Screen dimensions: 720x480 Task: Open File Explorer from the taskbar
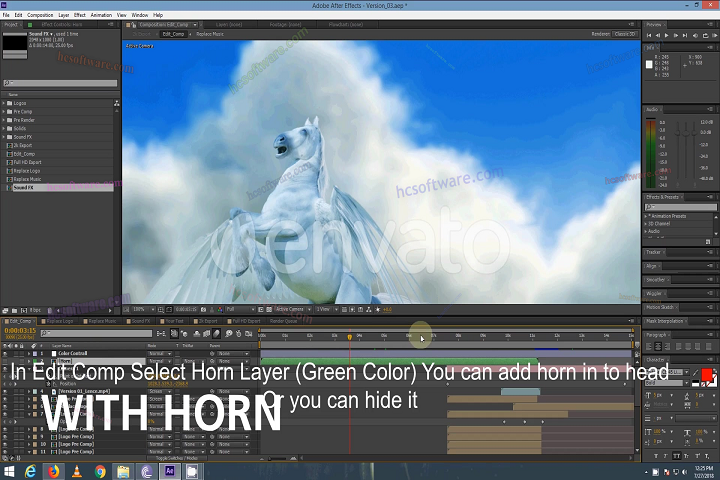(x=123, y=471)
